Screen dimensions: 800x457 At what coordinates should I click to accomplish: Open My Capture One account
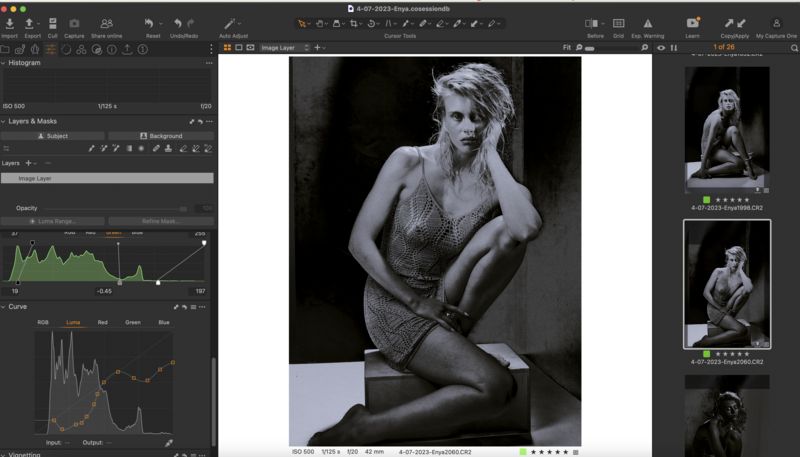tap(776, 23)
